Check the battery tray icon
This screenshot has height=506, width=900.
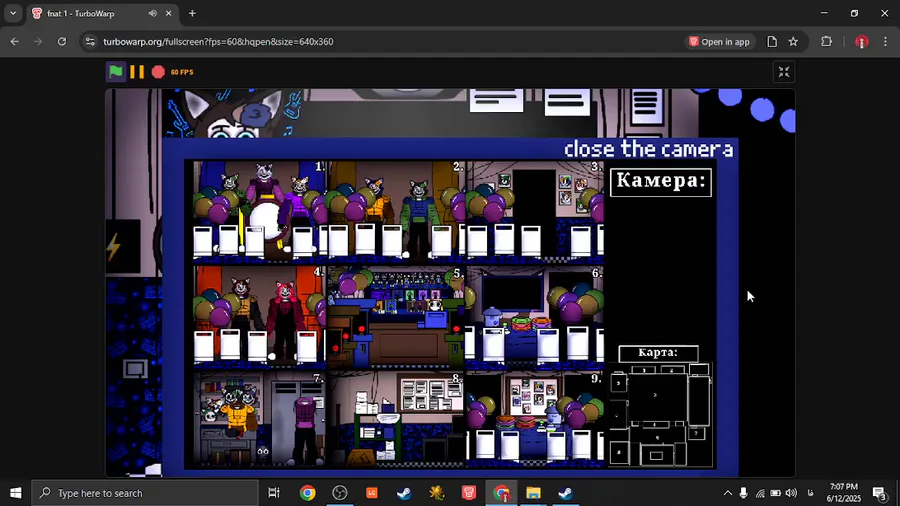point(775,493)
